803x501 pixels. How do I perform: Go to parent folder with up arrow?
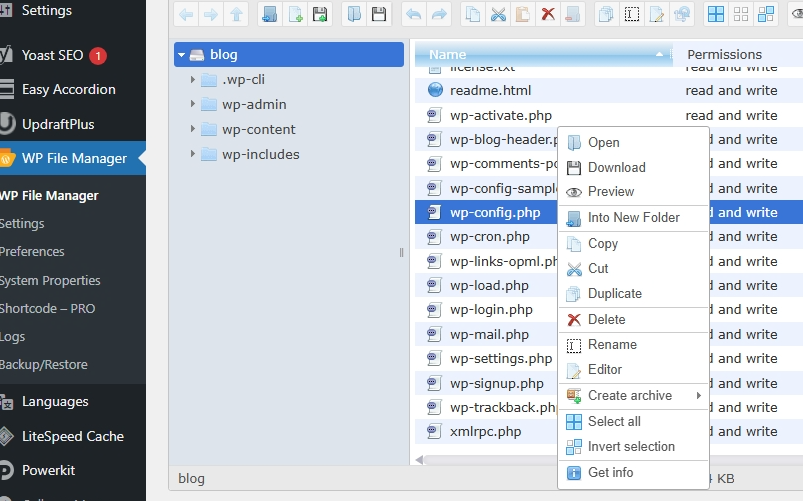click(x=236, y=14)
